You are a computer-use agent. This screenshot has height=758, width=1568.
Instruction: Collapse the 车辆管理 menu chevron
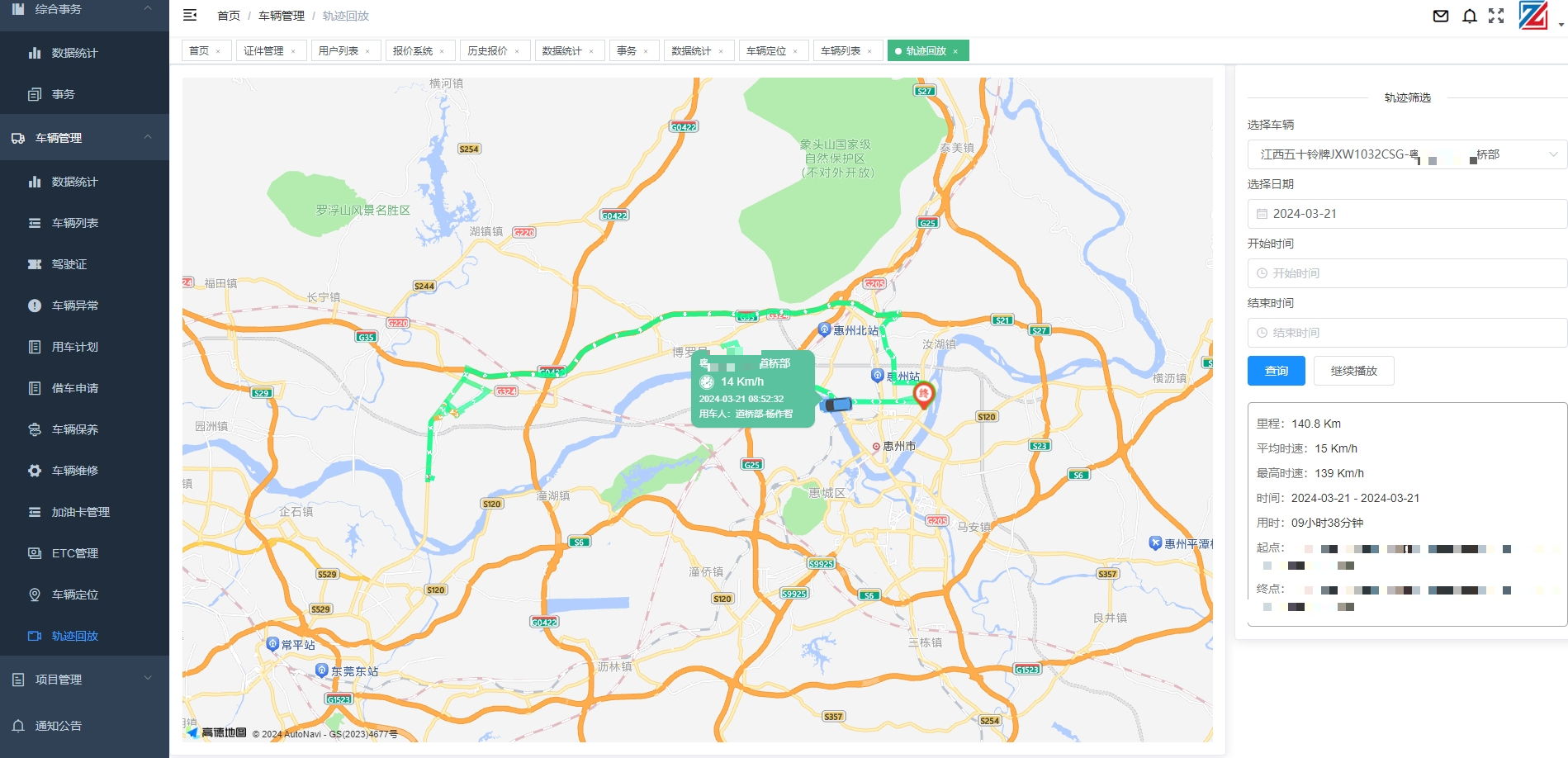[148, 137]
